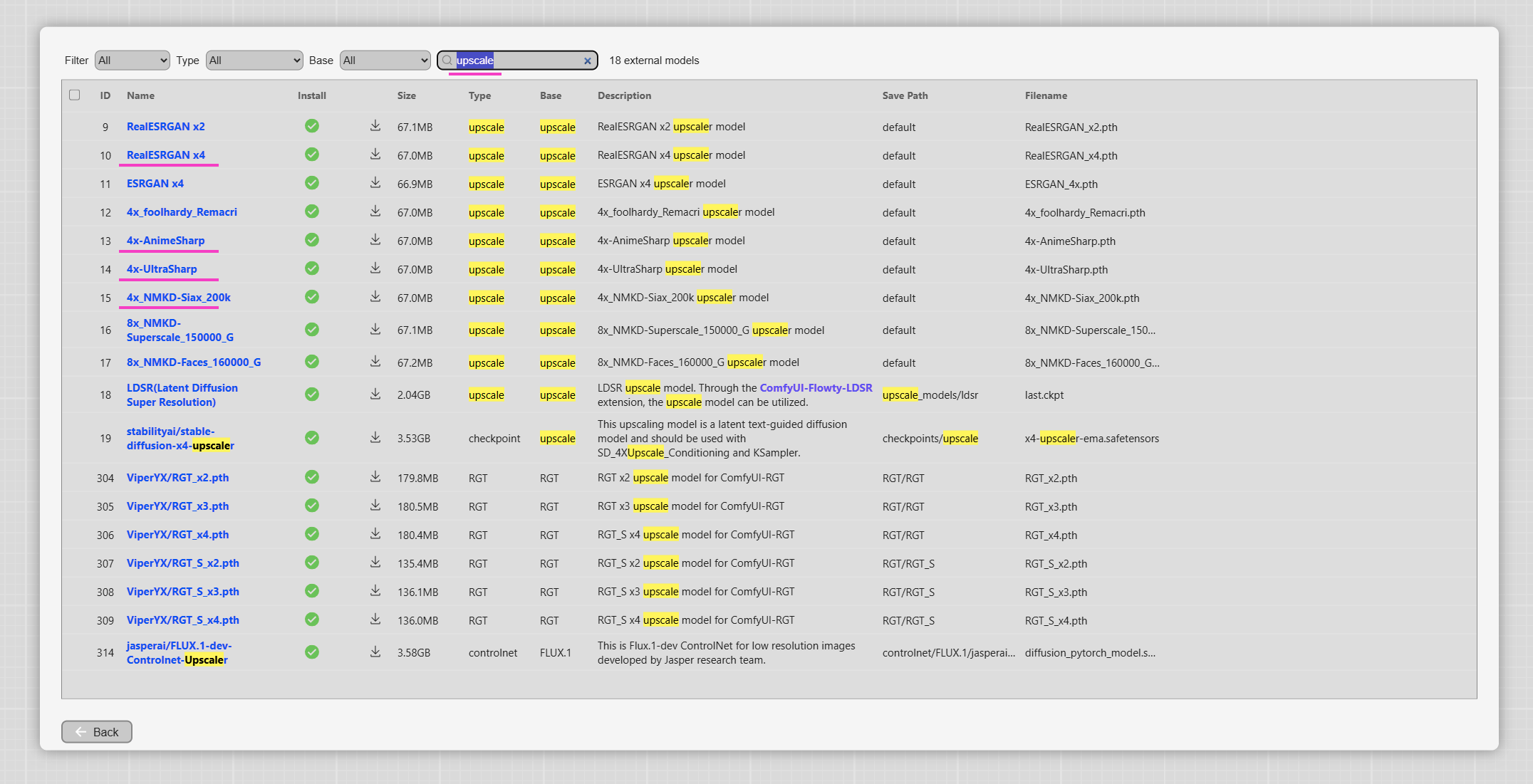
Task: Open the RealESRGAN x2 link
Action: click(x=166, y=126)
